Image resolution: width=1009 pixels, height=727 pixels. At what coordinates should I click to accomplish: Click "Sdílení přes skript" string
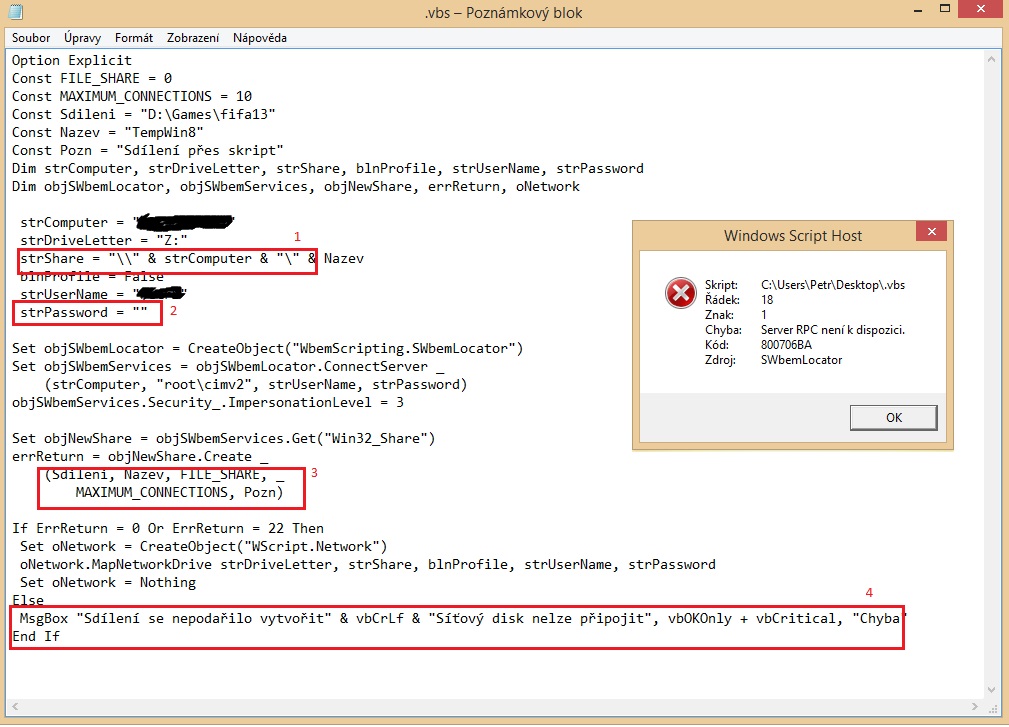point(199,151)
